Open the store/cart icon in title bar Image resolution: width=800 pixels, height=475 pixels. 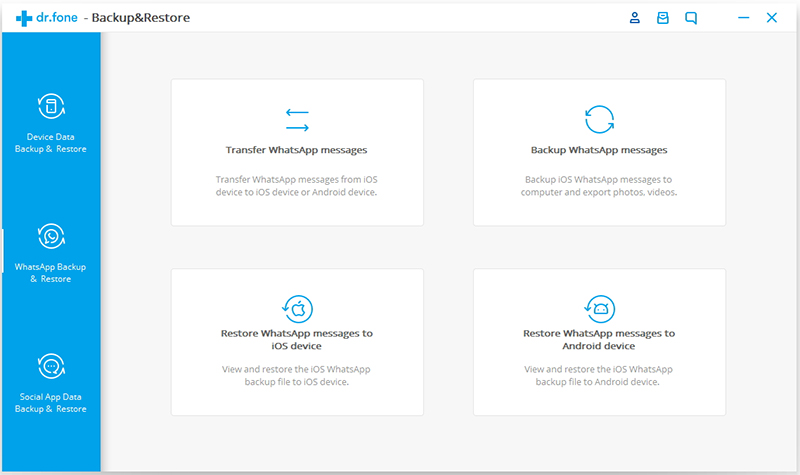pos(663,18)
